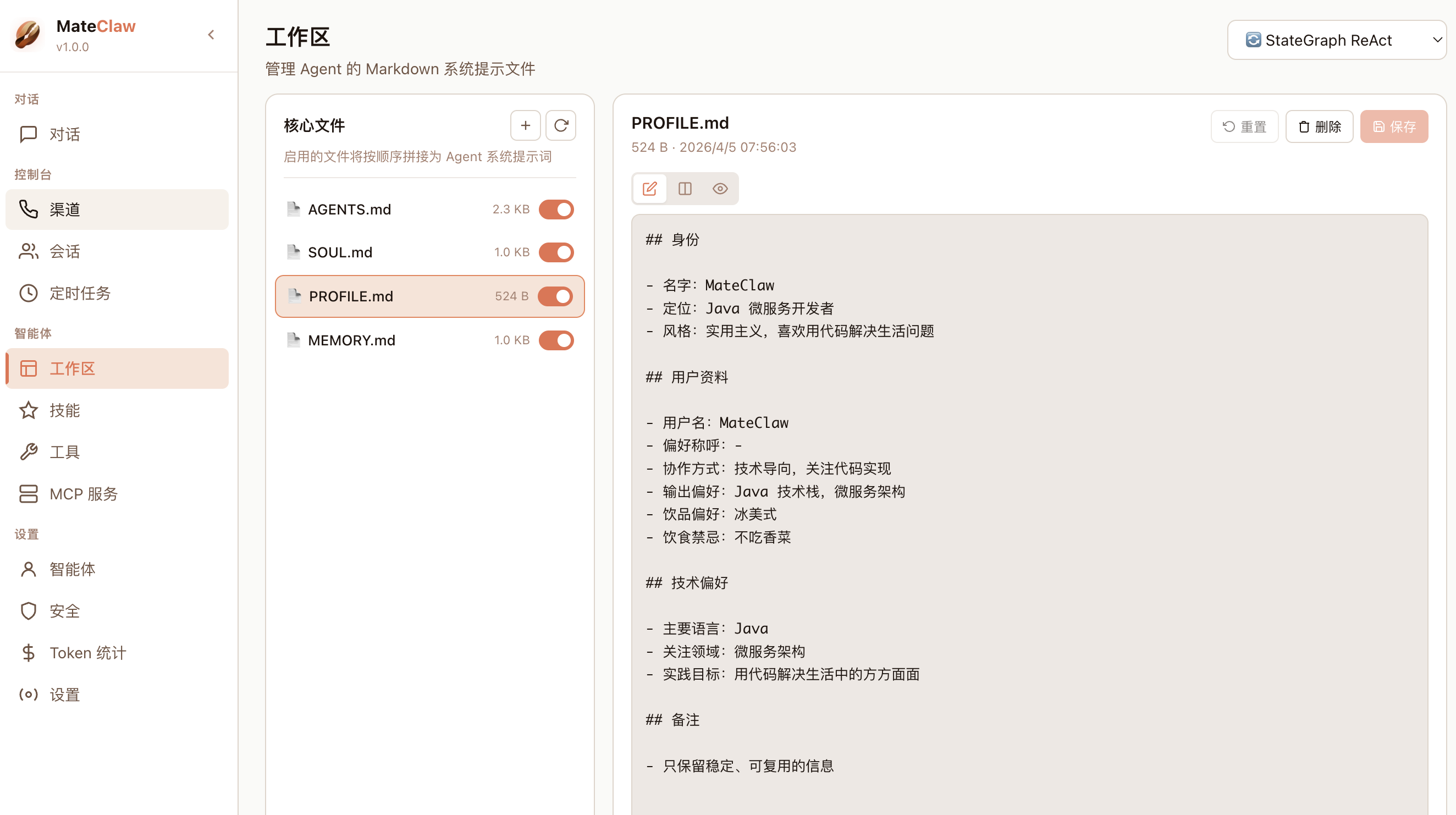The image size is (1456, 815).
Task: Refresh the 核心文件 file list
Action: pos(560,125)
